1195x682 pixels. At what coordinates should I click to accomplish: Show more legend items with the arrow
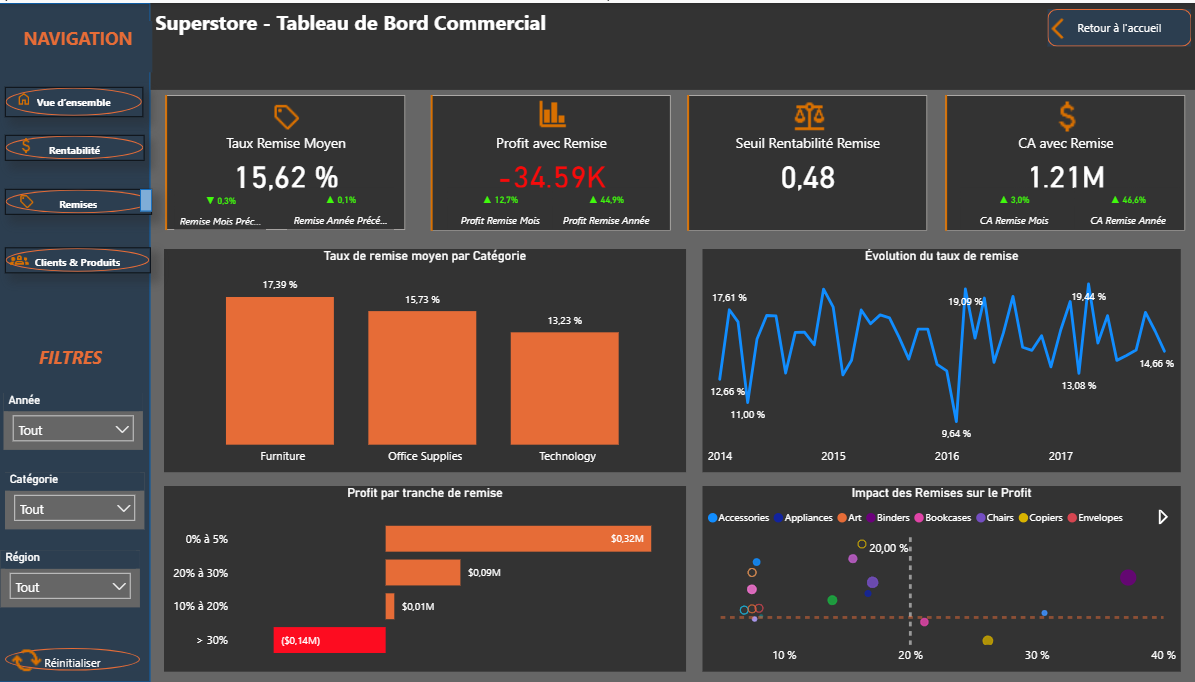pos(1163,517)
